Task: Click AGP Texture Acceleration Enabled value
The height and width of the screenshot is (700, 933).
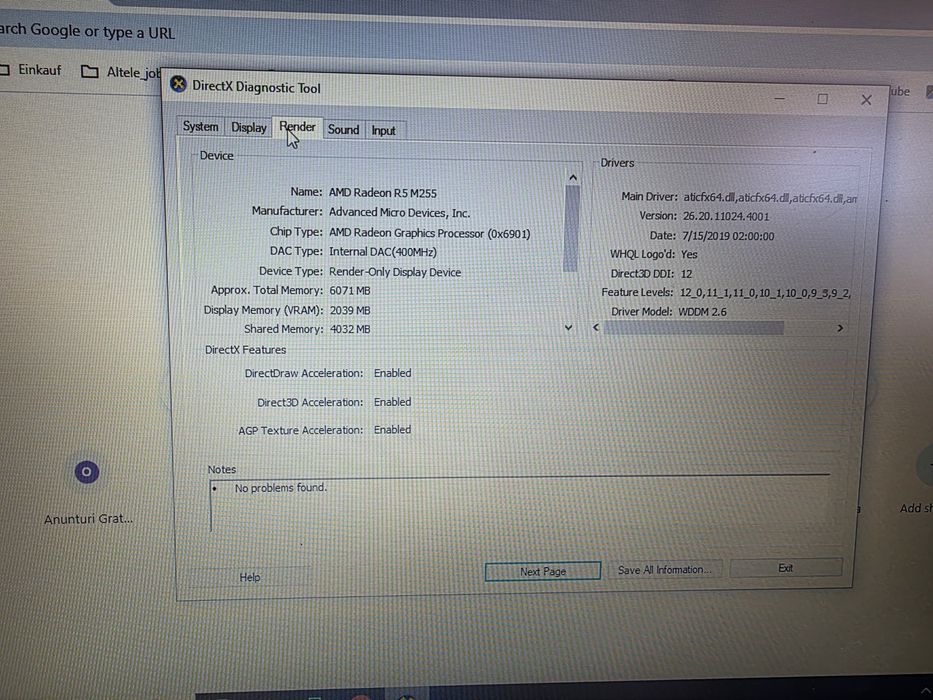Action: (392, 429)
